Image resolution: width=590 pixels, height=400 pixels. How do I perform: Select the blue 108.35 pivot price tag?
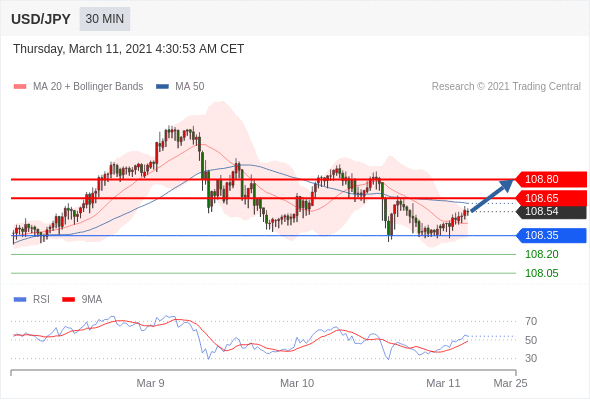550,236
